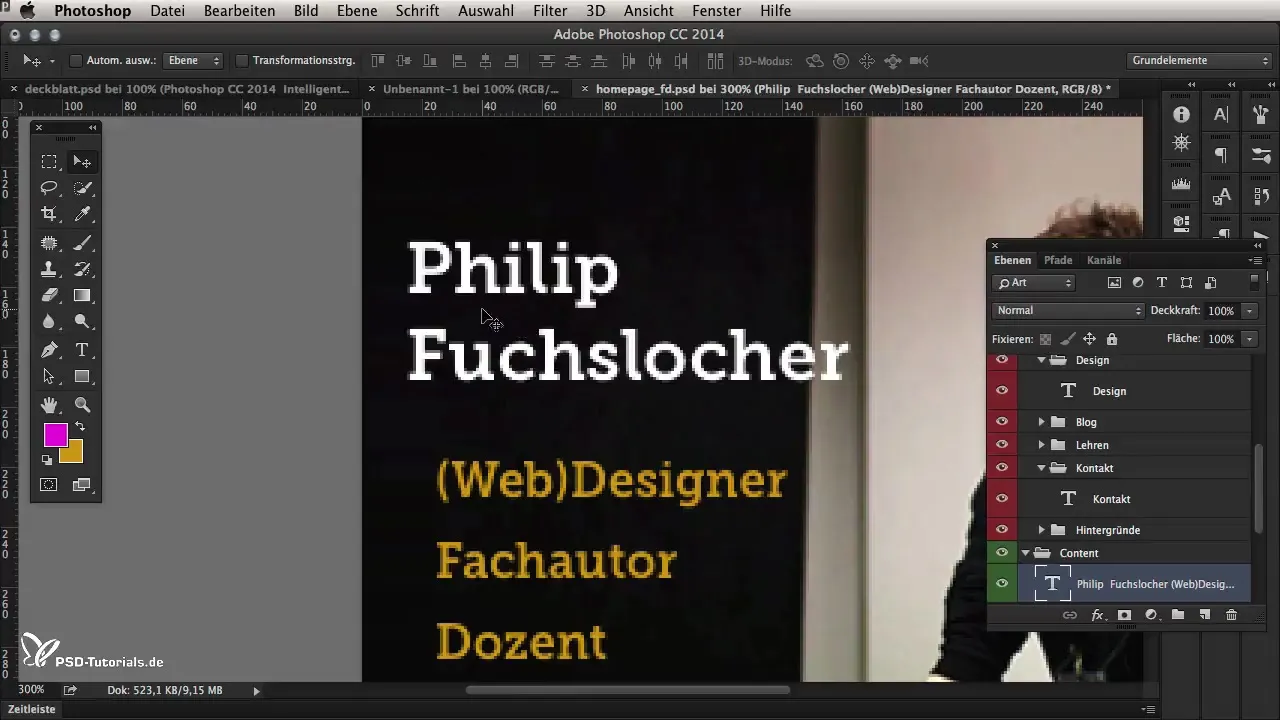Select the Blur tool
The width and height of the screenshot is (1280, 720).
[x=49, y=321]
